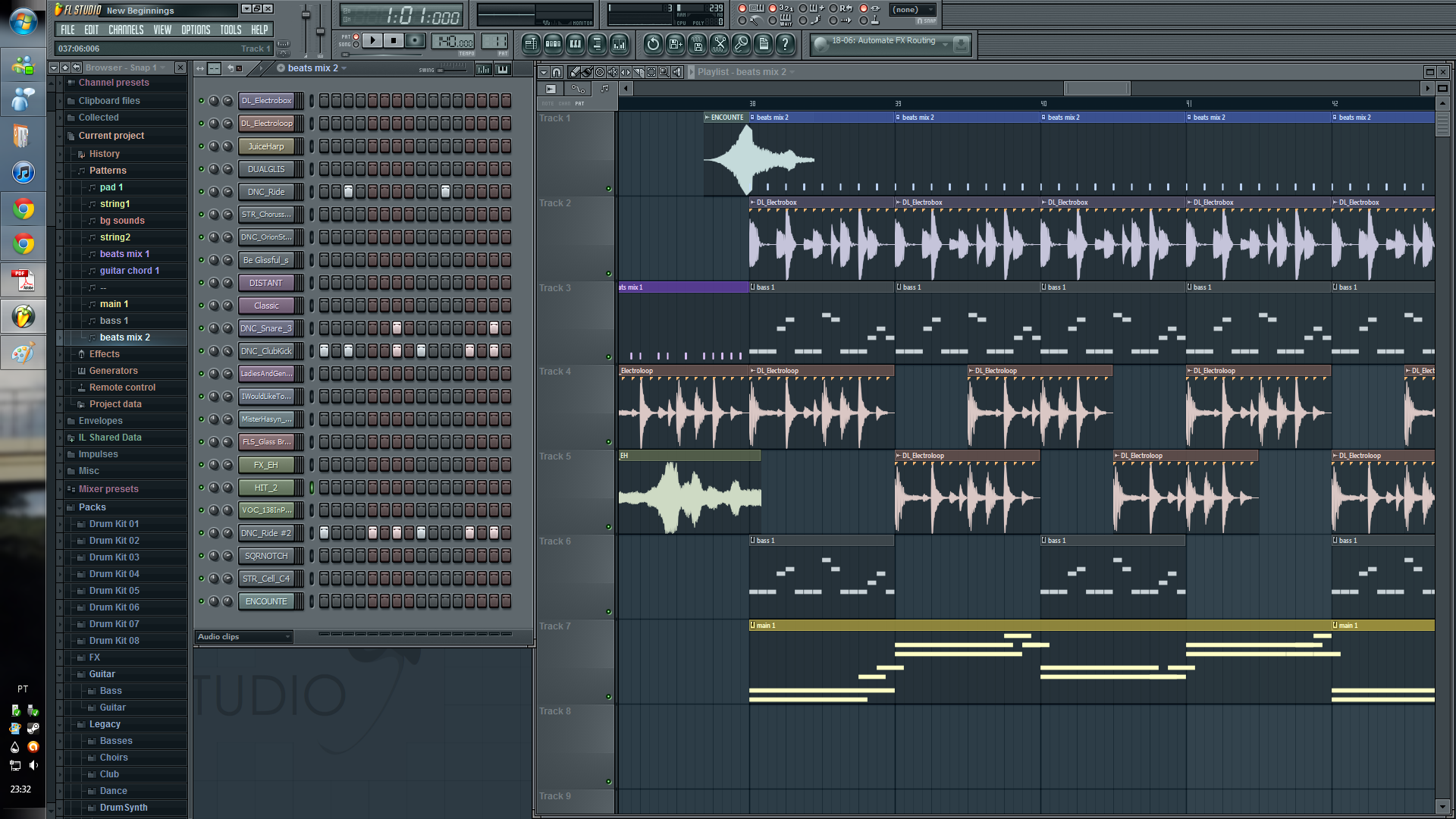Open the mixer window button

(x=620, y=45)
